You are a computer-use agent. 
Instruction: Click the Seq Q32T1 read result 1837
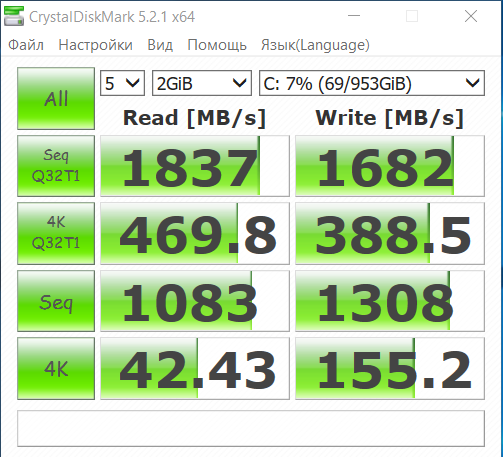(x=195, y=166)
